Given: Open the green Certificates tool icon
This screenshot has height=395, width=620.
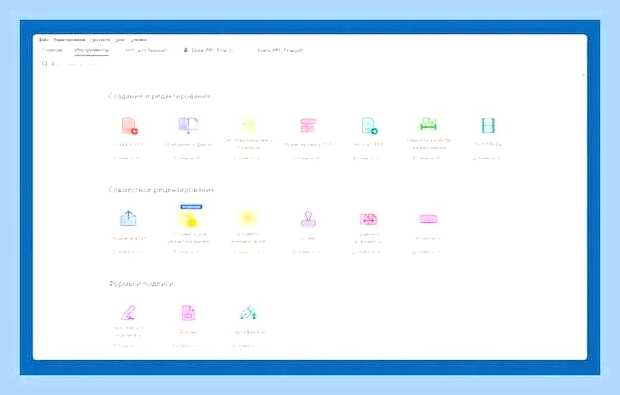Looking at the screenshot, I should (248, 312).
